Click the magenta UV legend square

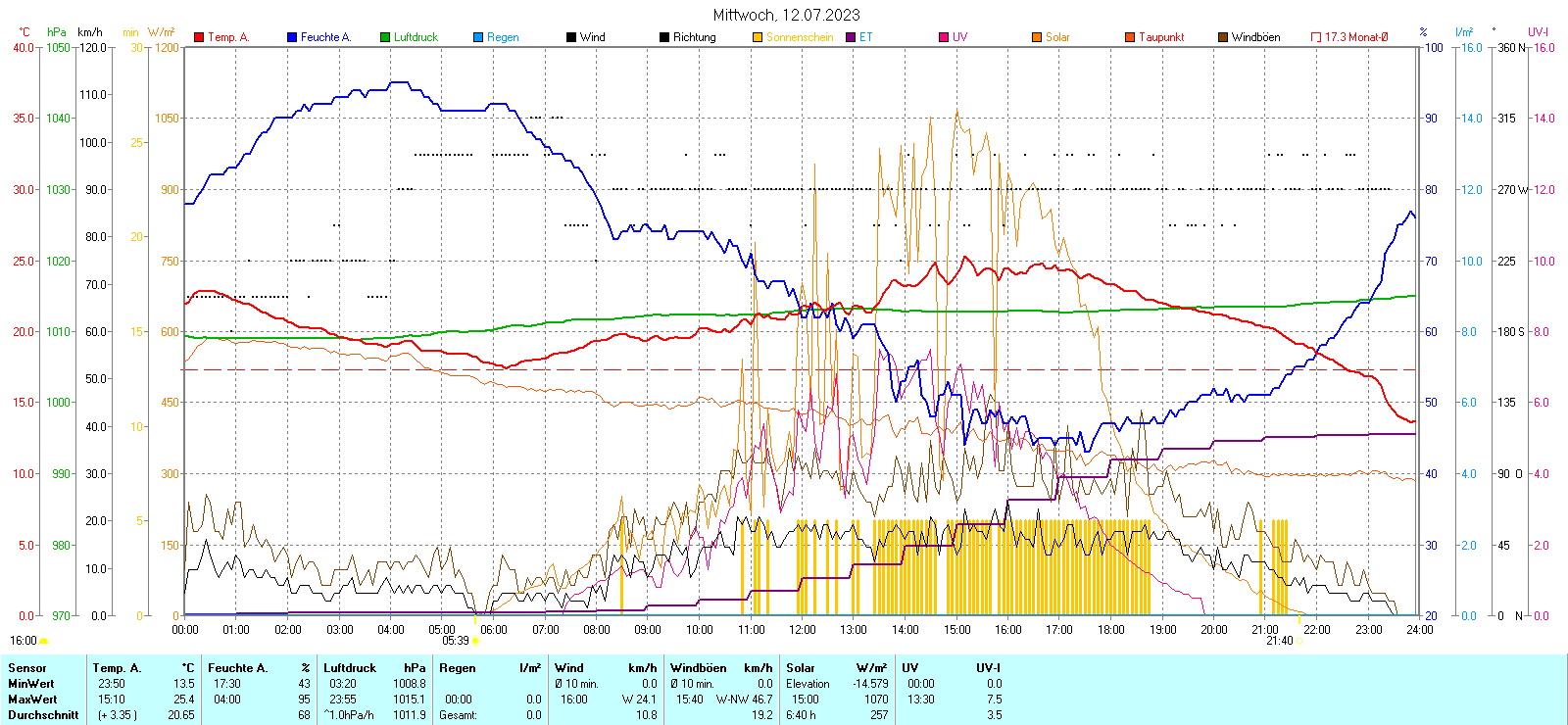(944, 37)
